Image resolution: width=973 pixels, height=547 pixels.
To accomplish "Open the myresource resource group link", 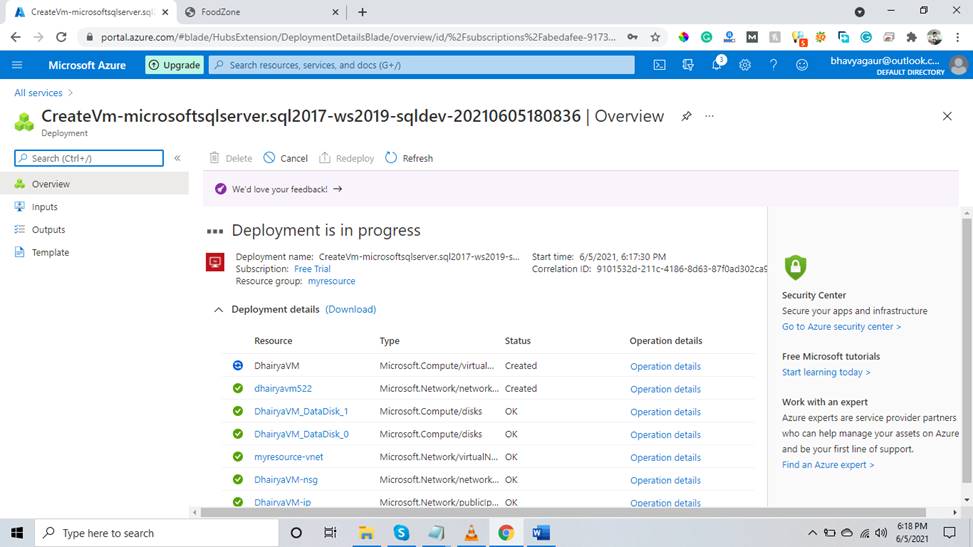I will coord(331,281).
